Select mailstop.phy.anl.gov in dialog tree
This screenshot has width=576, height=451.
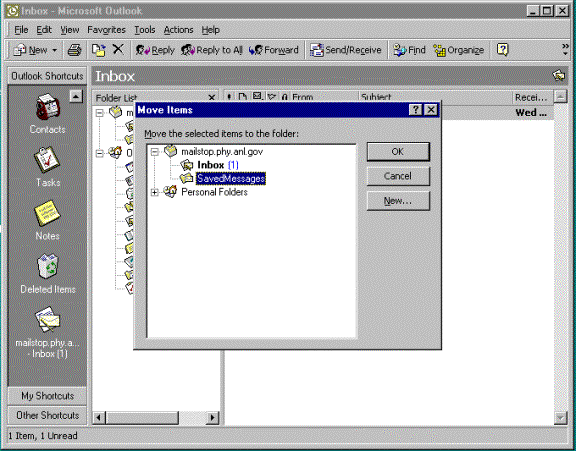pos(222,151)
